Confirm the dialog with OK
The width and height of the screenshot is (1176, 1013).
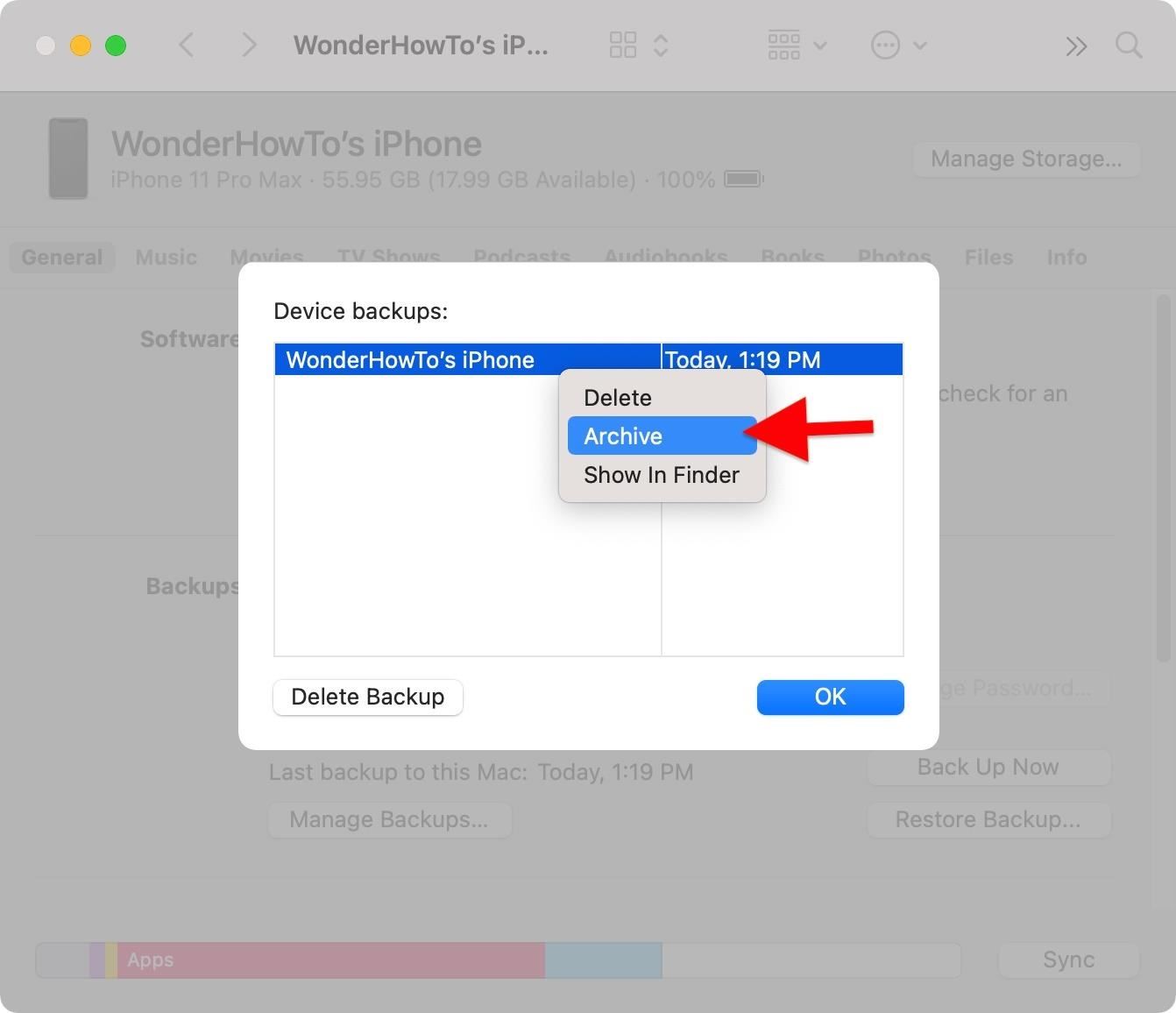click(830, 697)
